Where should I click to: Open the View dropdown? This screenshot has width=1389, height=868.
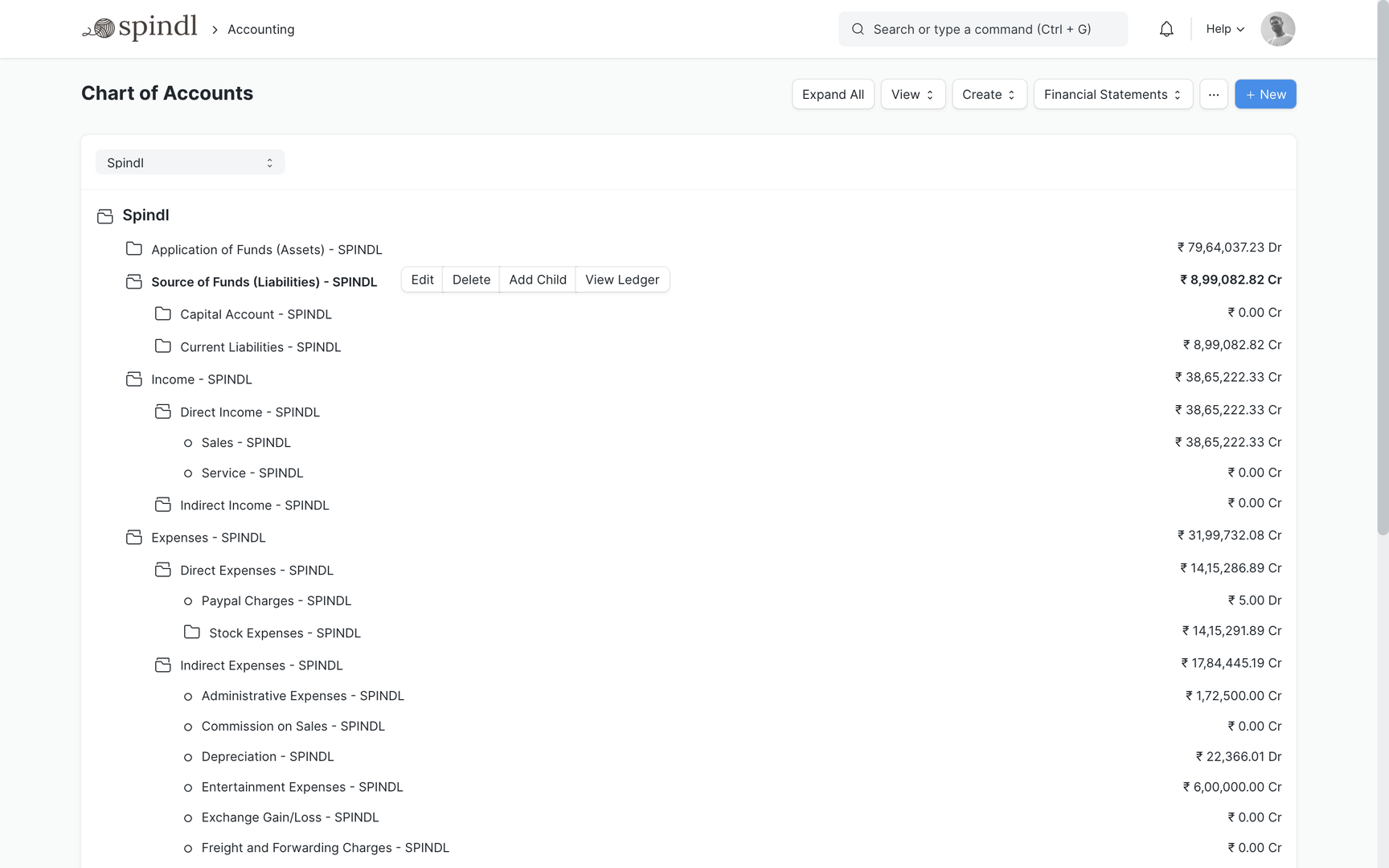(913, 94)
